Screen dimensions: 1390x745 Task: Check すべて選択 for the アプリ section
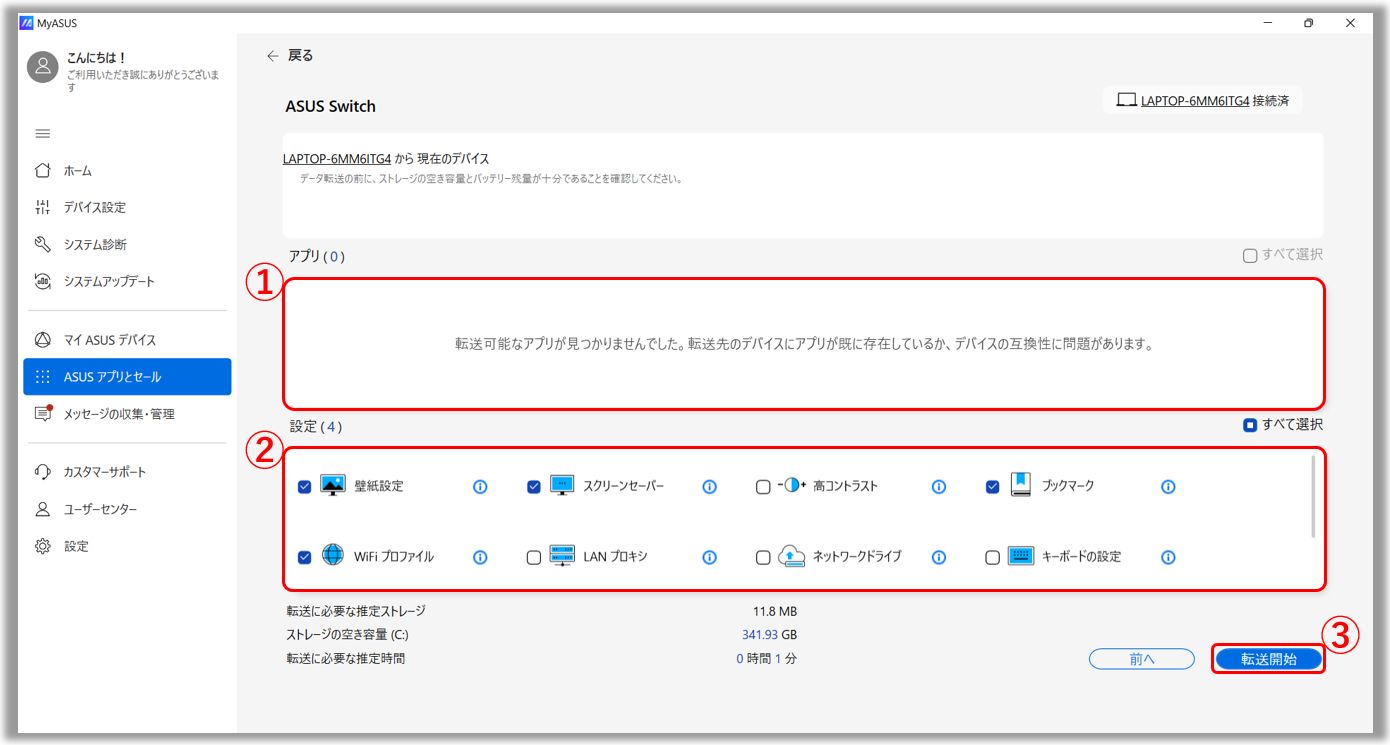click(1250, 256)
